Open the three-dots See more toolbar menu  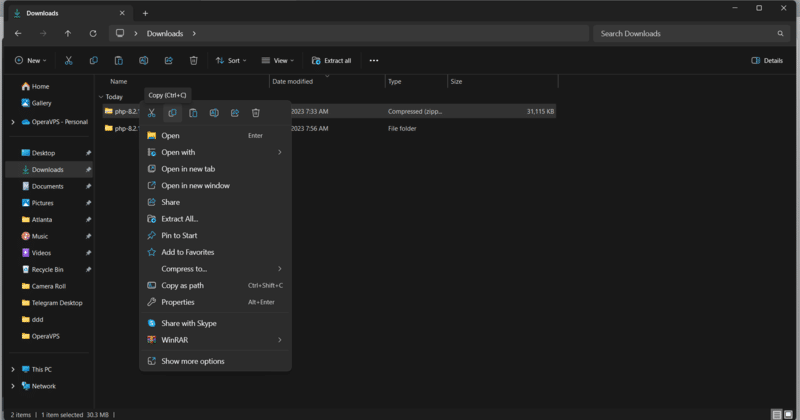click(x=374, y=60)
